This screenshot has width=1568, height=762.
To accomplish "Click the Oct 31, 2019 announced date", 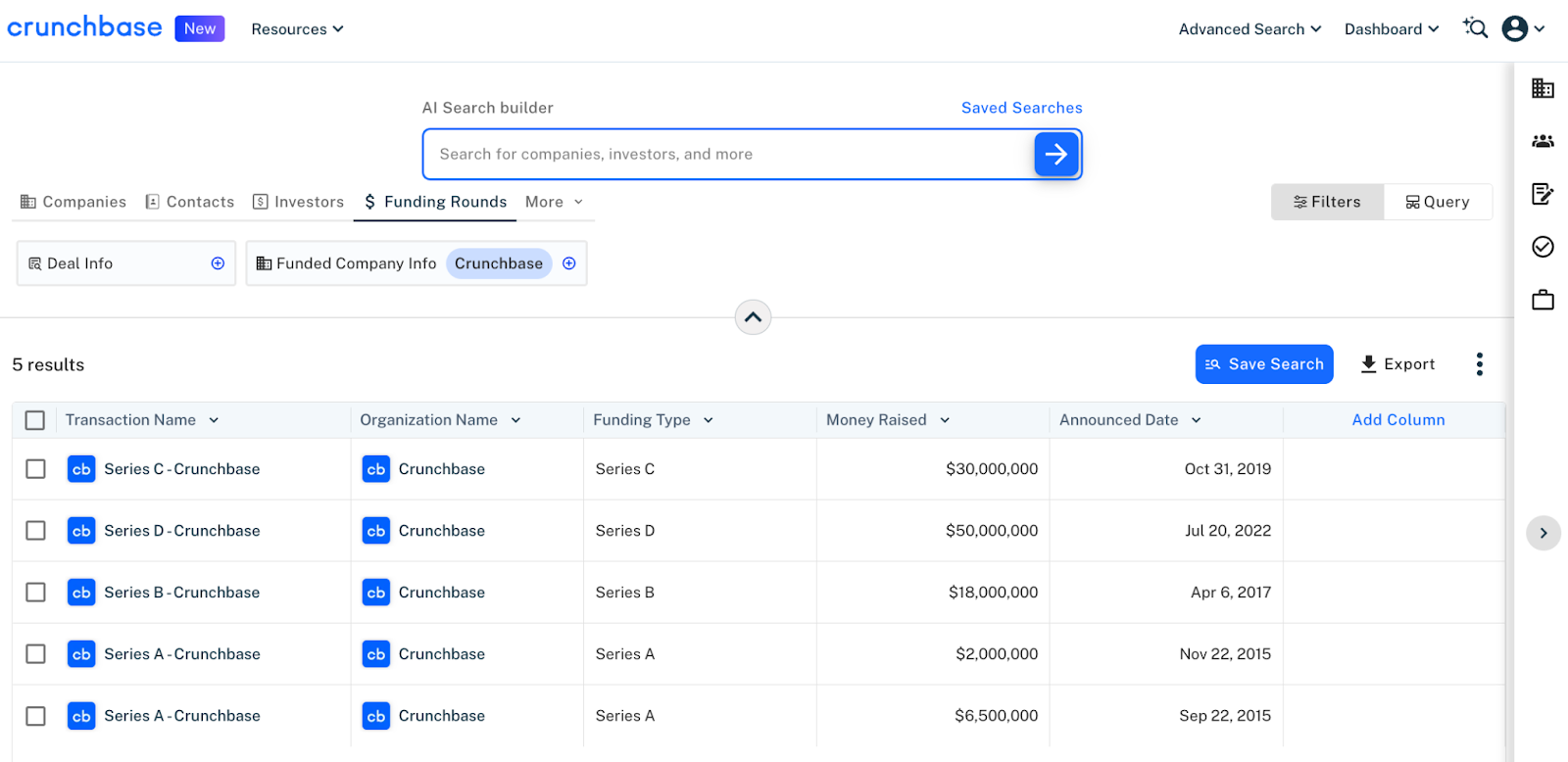I will [x=1228, y=469].
